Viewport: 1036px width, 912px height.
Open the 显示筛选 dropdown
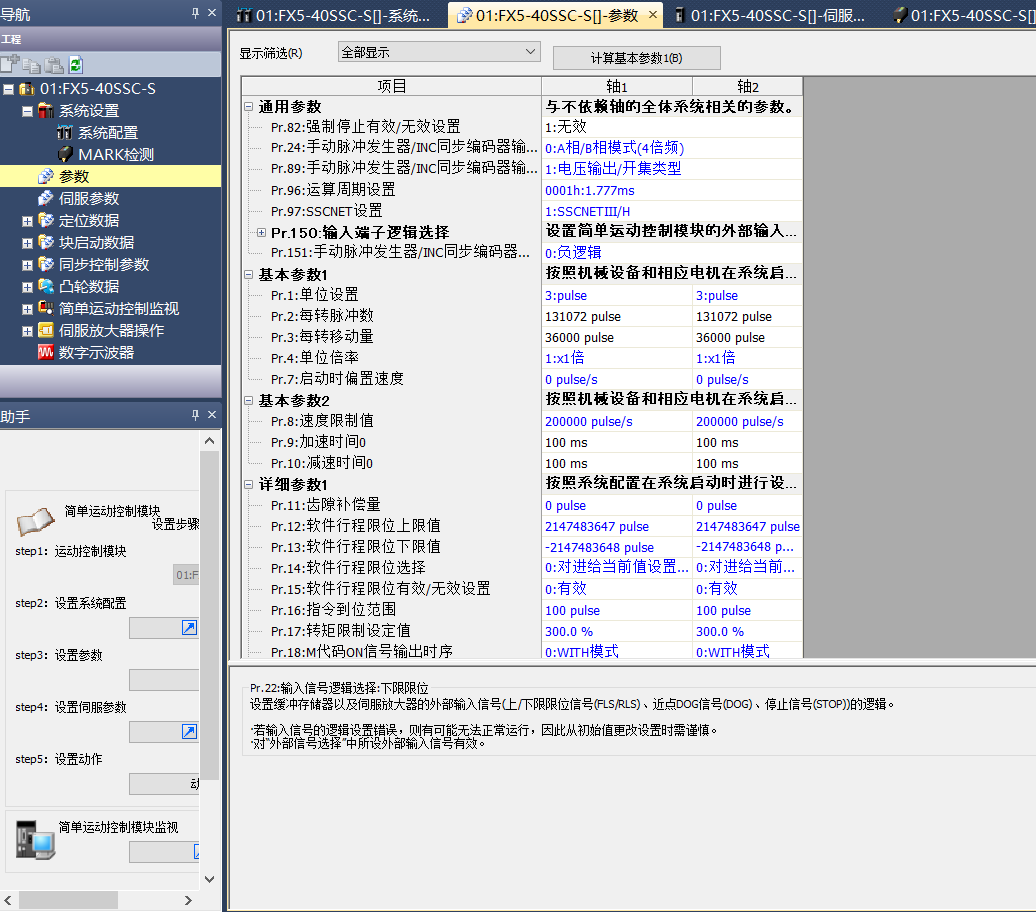coord(439,52)
